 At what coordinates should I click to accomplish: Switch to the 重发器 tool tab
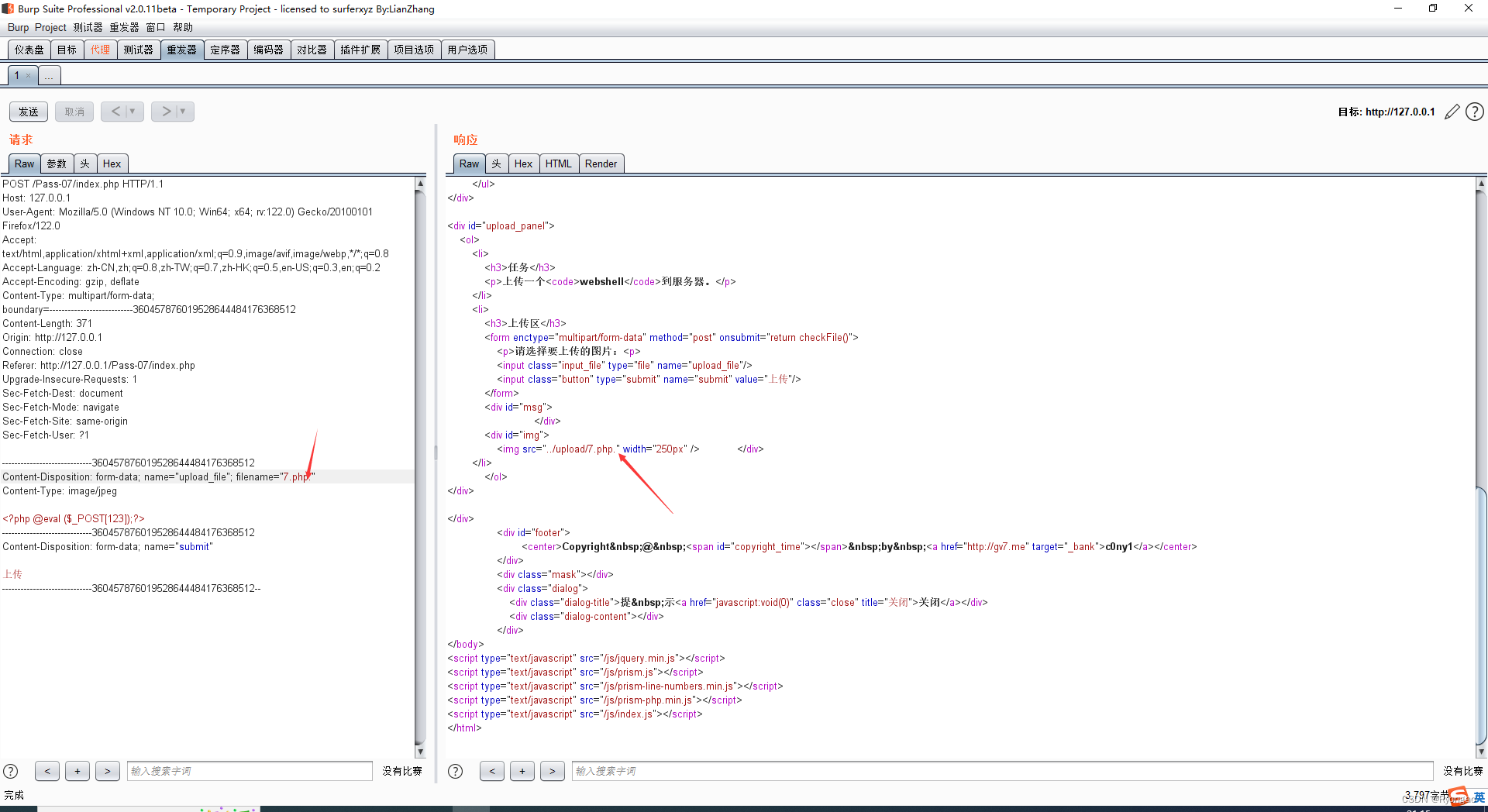coord(181,50)
